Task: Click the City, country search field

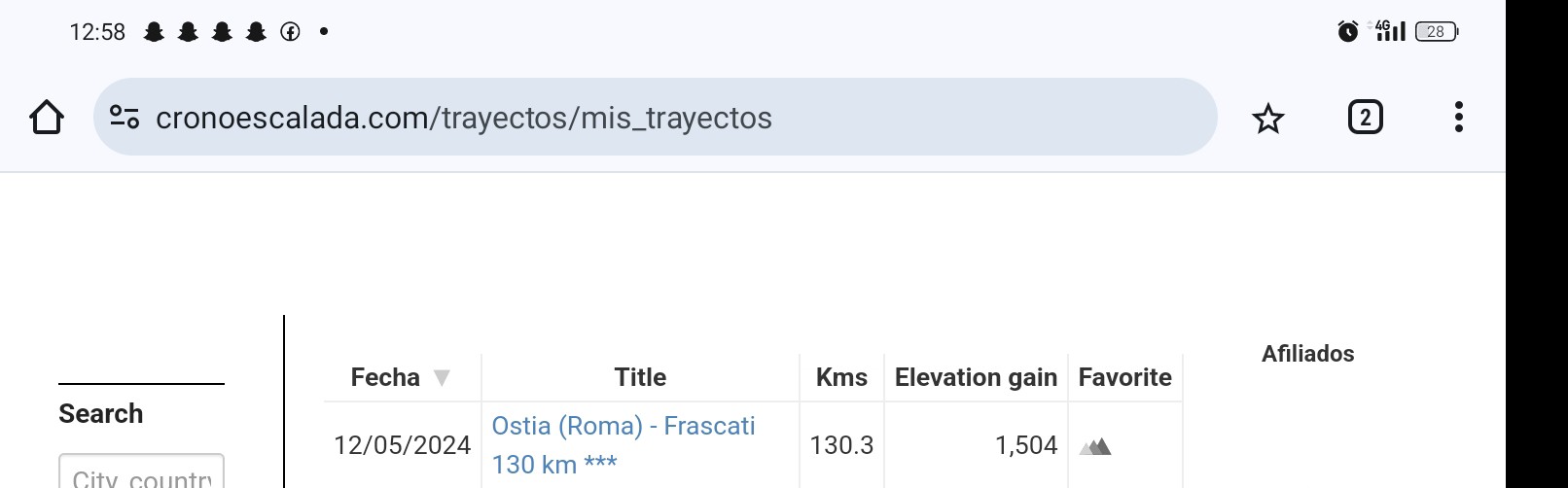Action: click(x=141, y=471)
